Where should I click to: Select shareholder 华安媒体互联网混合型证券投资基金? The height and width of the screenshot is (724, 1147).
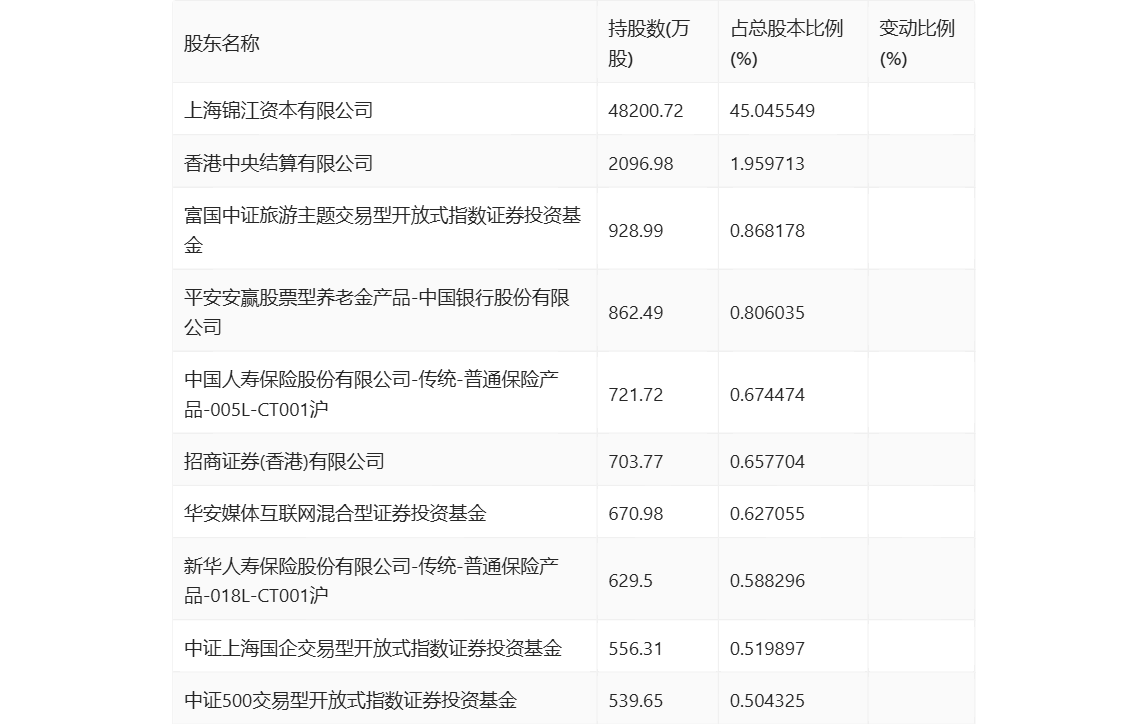335,513
